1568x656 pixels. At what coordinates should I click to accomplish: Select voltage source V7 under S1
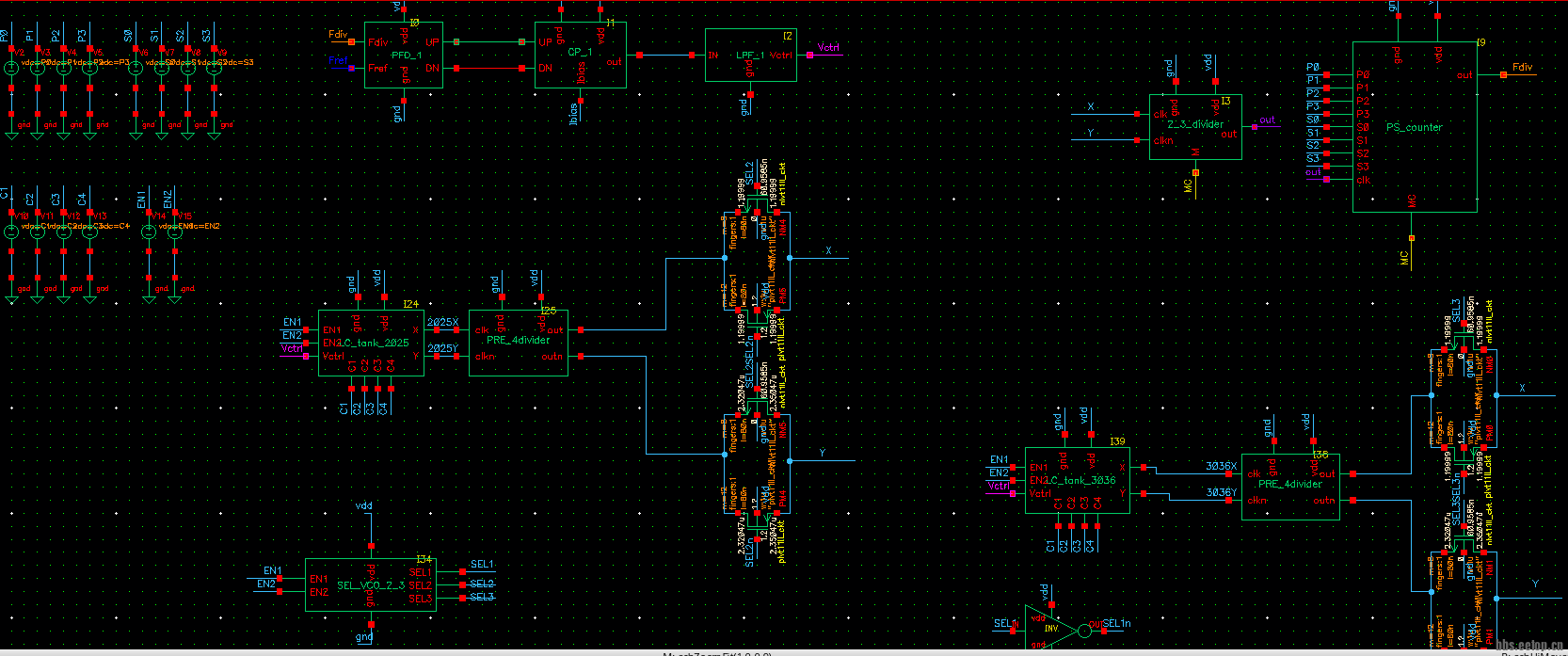click(162, 68)
